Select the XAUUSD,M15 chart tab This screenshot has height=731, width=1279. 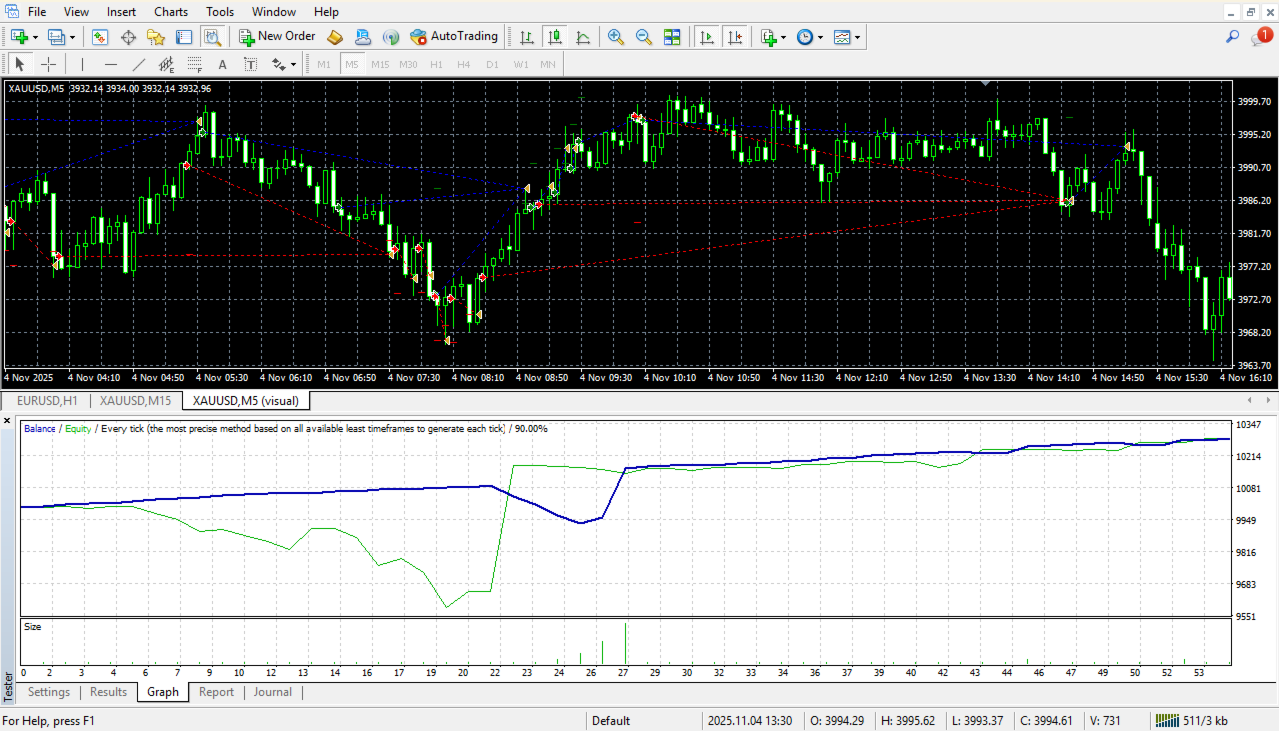click(135, 401)
